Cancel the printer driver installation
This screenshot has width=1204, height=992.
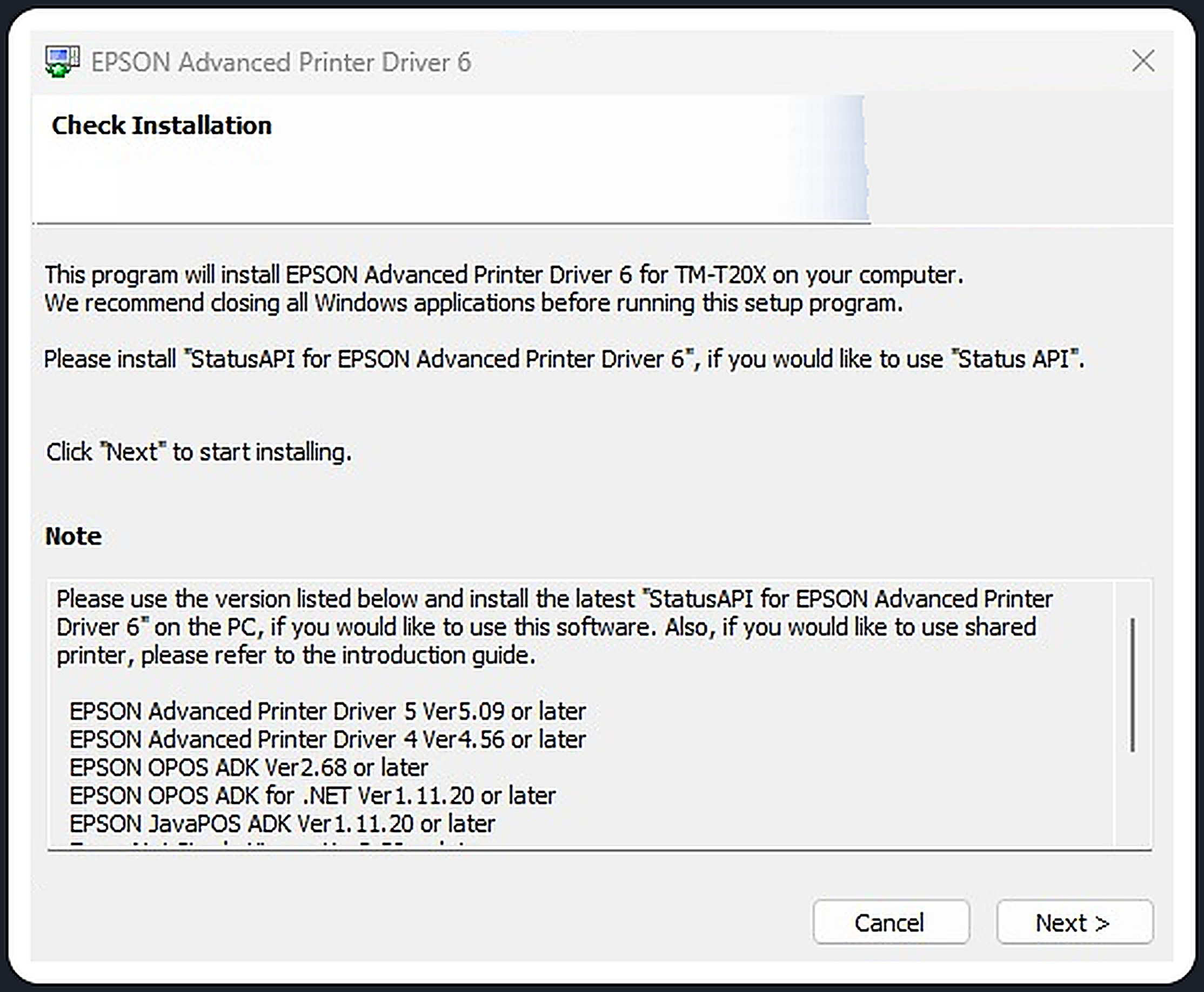click(x=891, y=922)
